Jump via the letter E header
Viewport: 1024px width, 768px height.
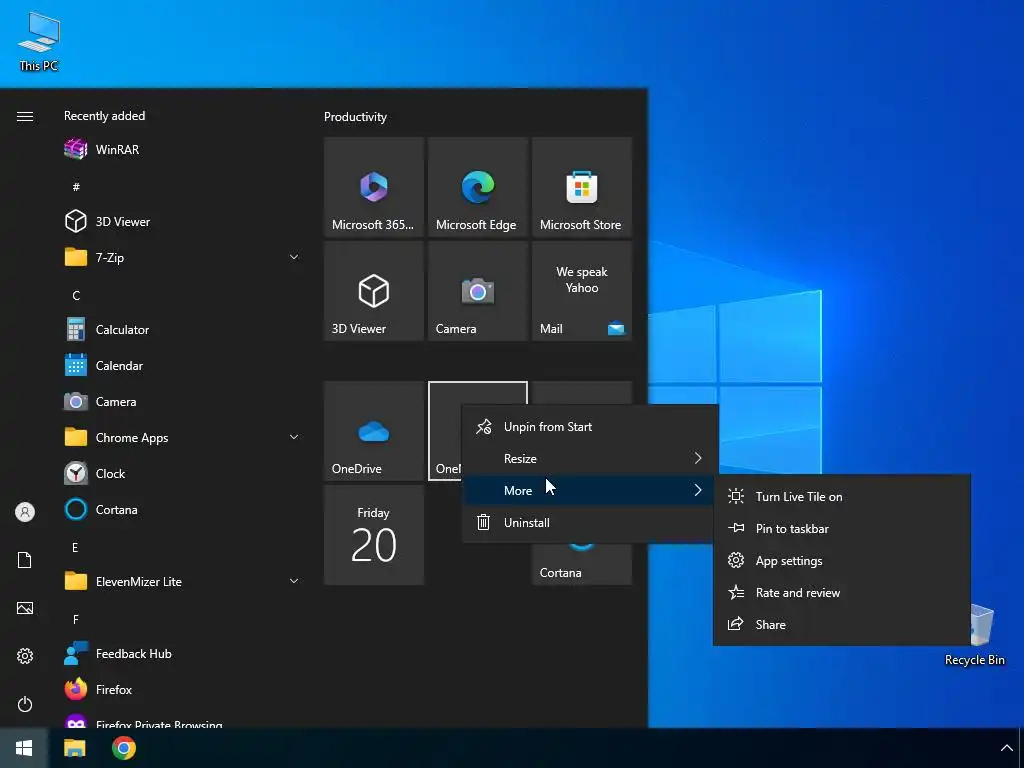pyautogui.click(x=75, y=547)
